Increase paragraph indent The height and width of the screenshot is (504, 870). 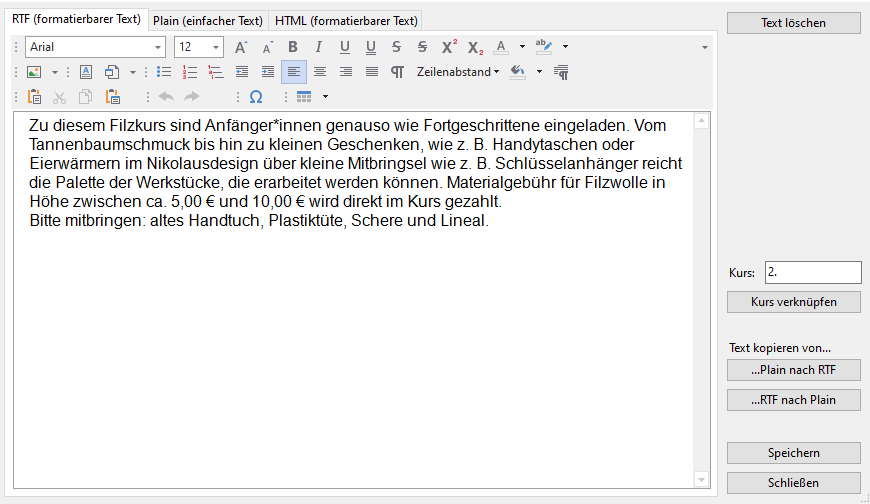(x=268, y=72)
